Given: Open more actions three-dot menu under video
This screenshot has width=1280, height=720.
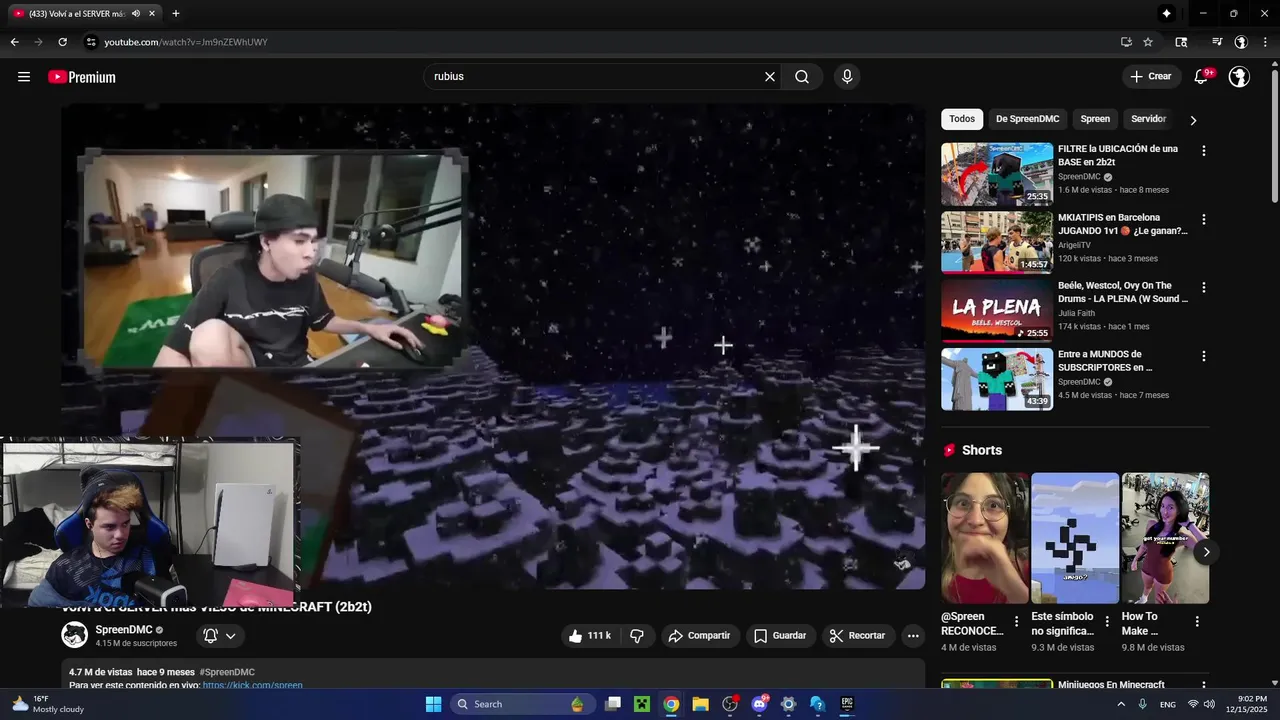Looking at the screenshot, I should point(912,636).
